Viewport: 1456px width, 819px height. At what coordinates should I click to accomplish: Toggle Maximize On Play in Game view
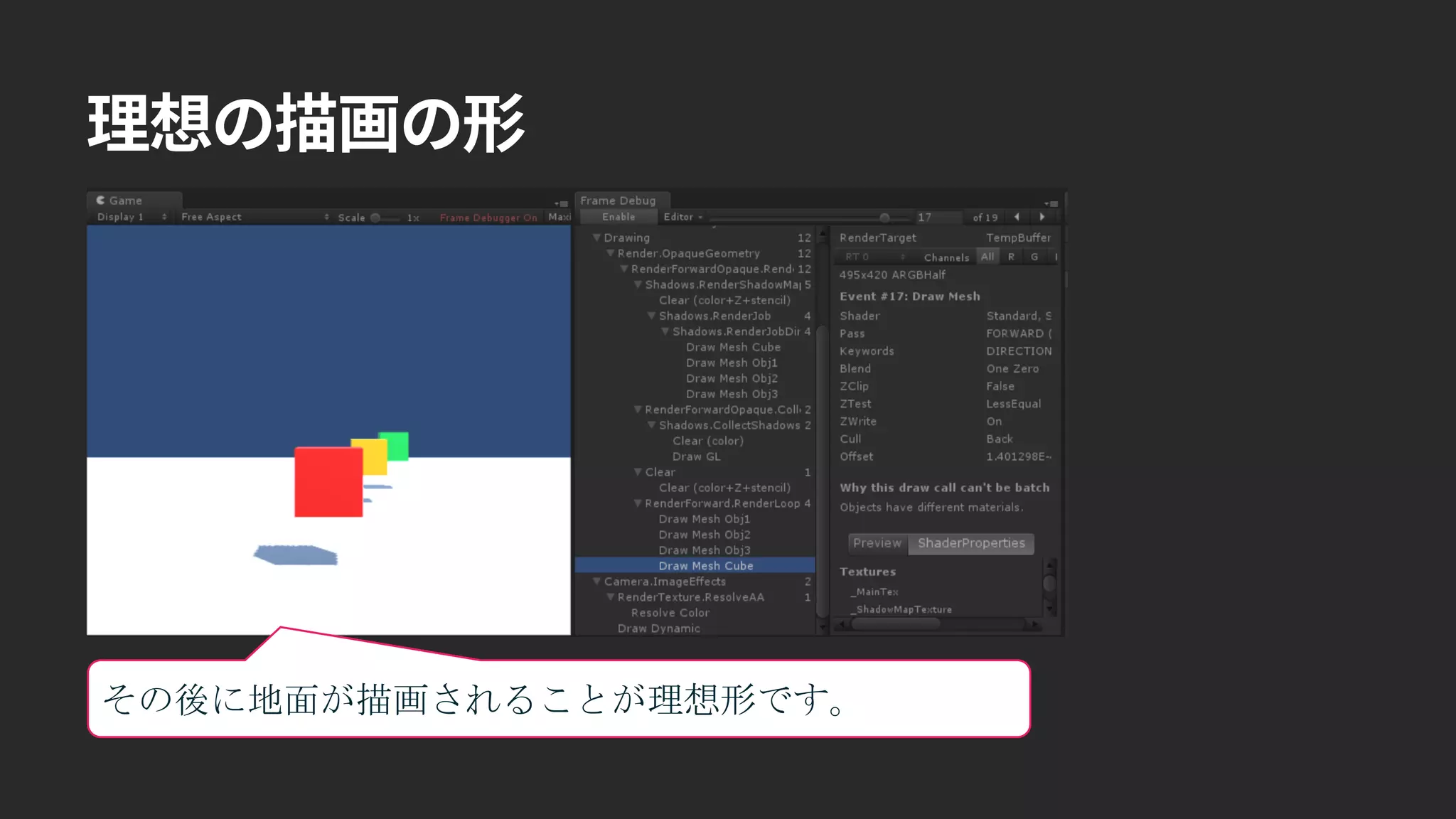pyautogui.click(x=559, y=217)
